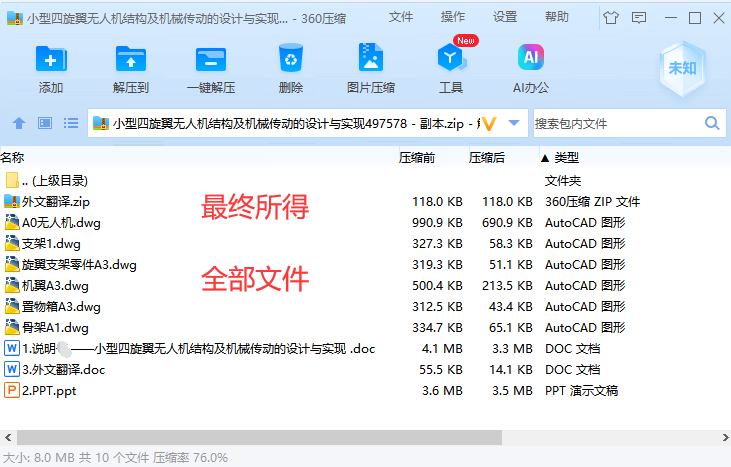Open the 操作 menu
Viewport: 731px width, 467px height.
[453, 17]
